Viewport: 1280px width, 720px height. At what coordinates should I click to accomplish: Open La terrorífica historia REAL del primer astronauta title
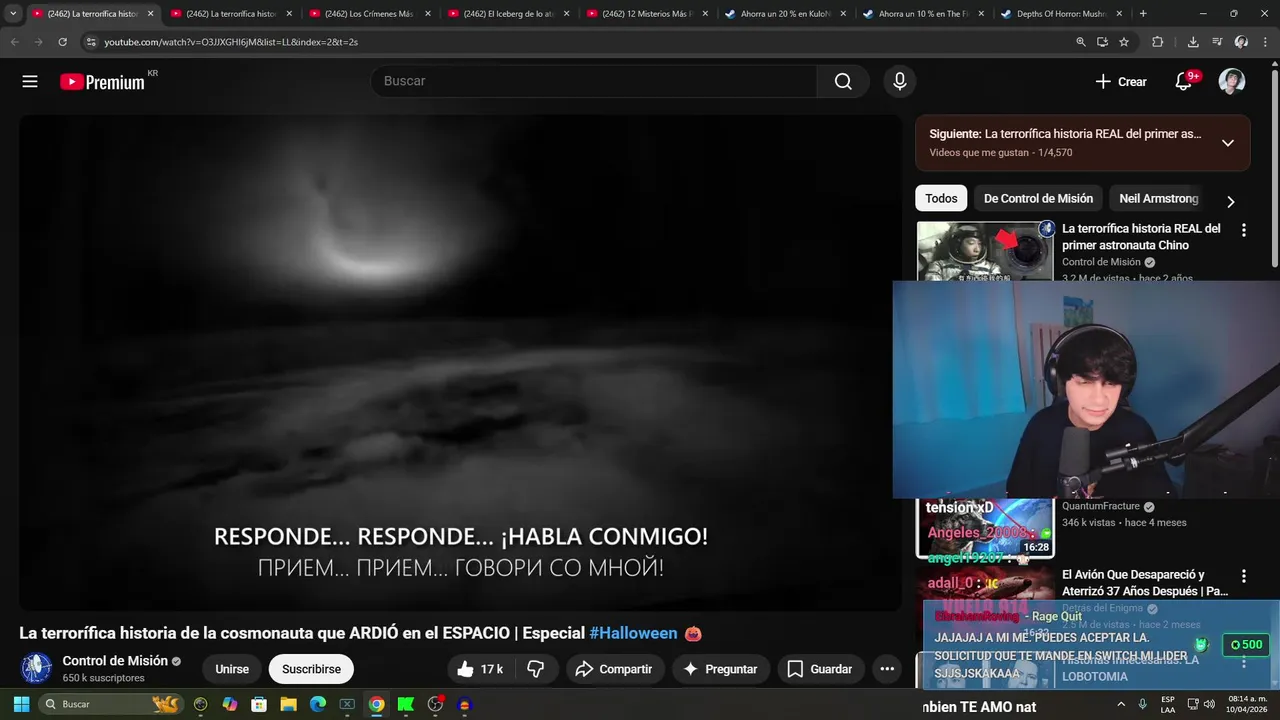coord(1141,237)
